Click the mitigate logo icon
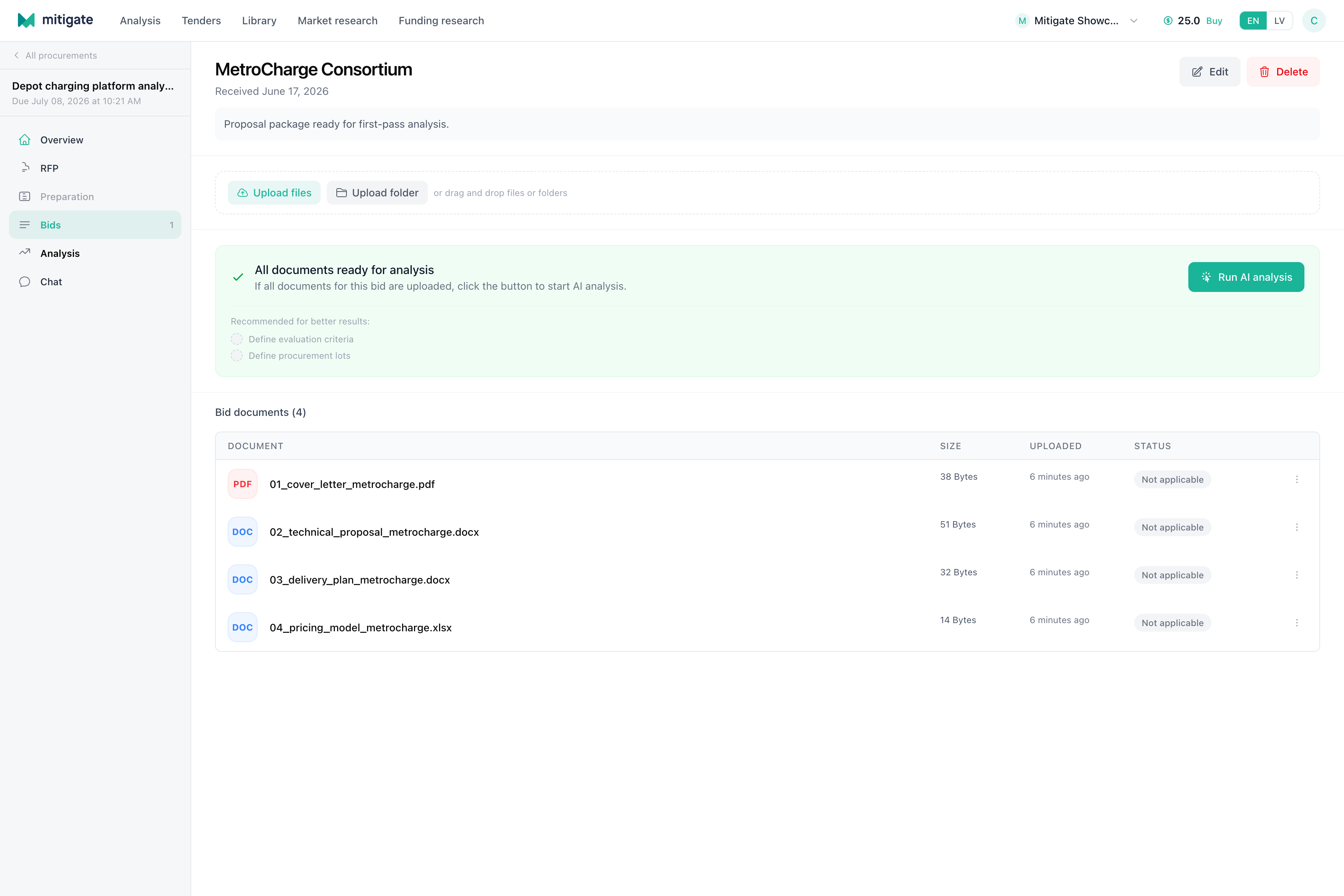This screenshot has height=896, width=1344. [x=26, y=20]
